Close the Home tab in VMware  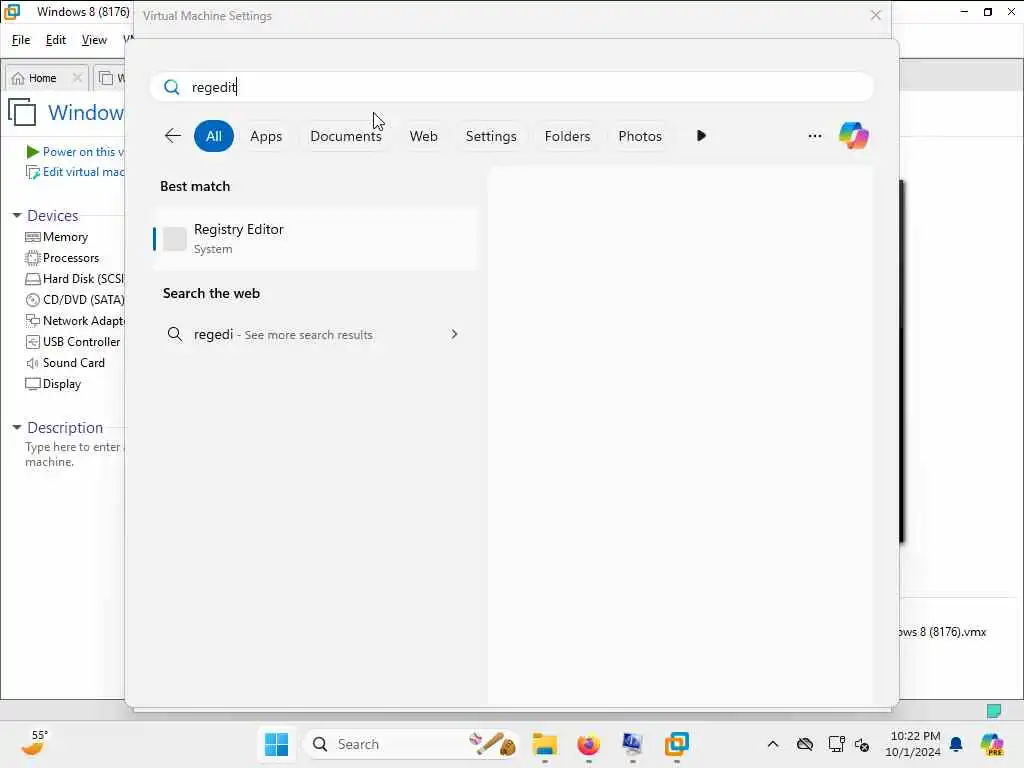click(77, 78)
